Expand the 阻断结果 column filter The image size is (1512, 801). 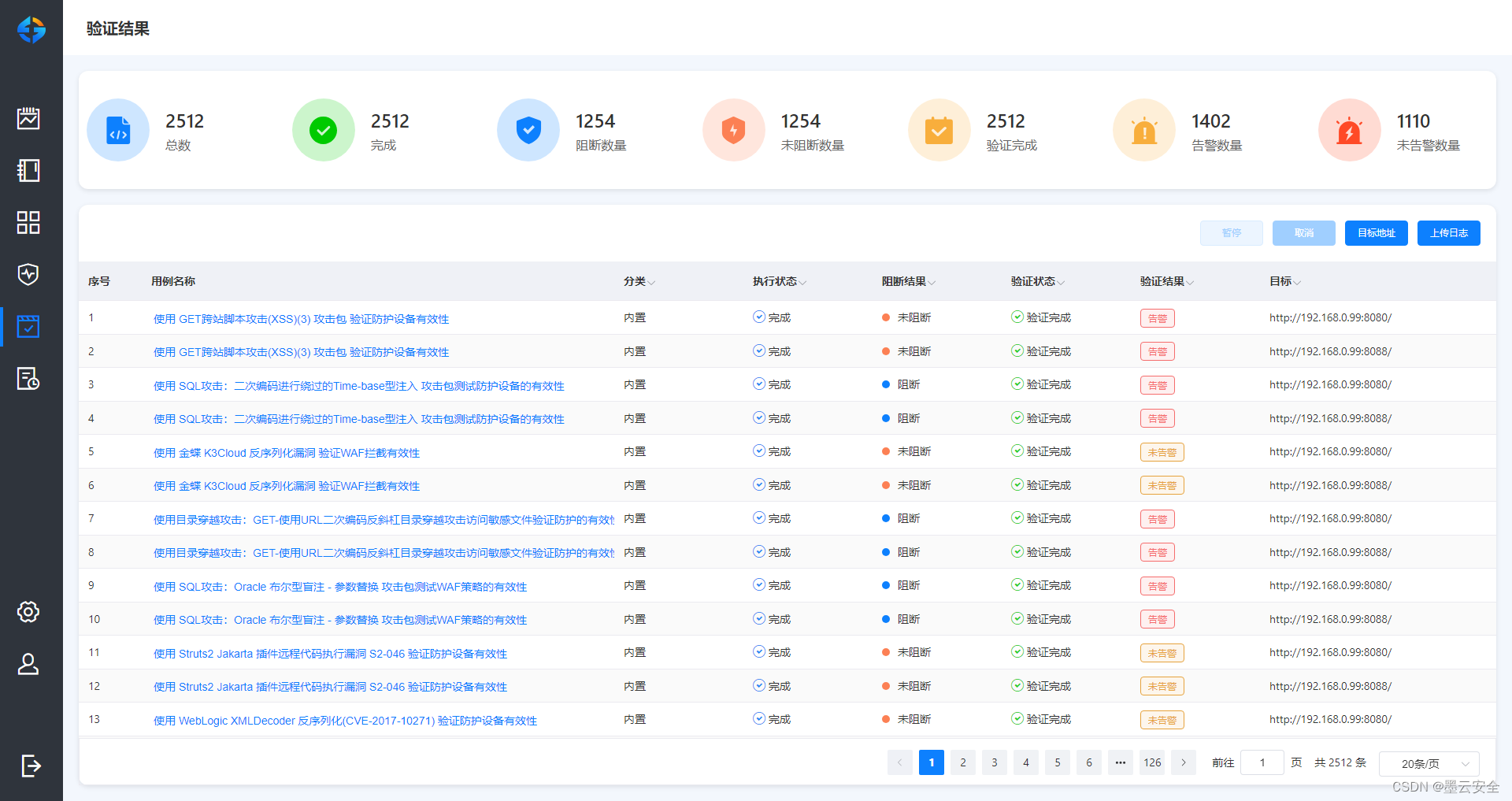click(932, 282)
